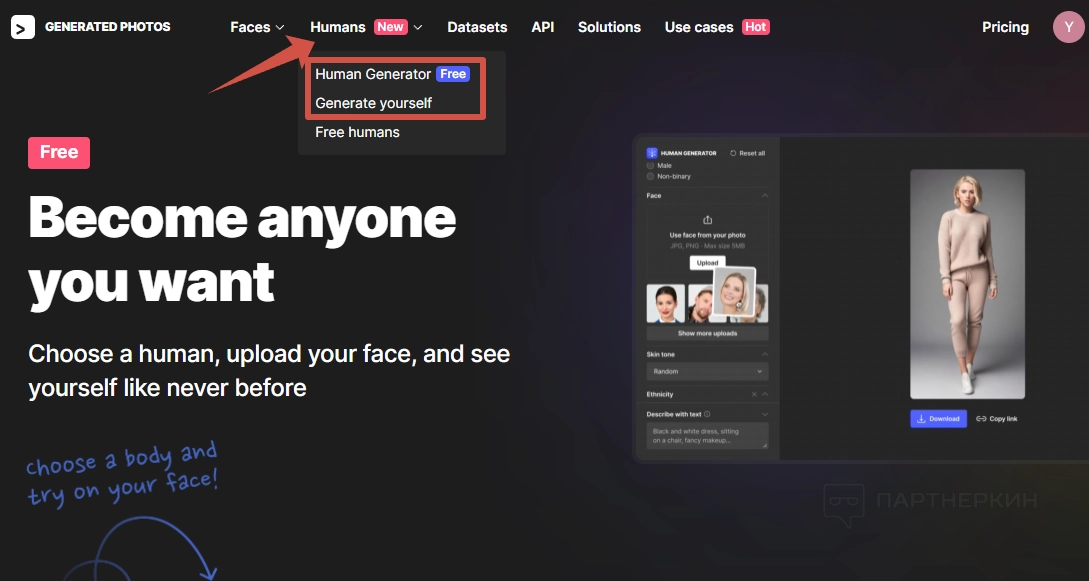This screenshot has height=581, width=1089.
Task: Click the Human Generator logo icon in preview
Action: pyautogui.click(x=651, y=153)
